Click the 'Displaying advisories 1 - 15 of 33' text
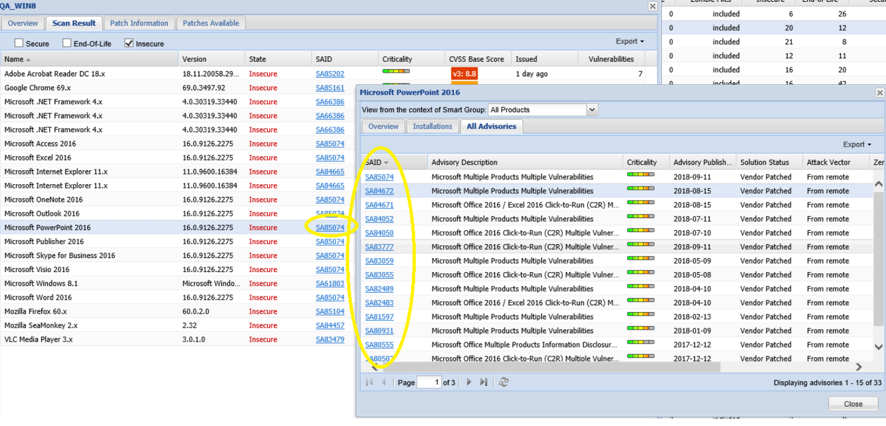This screenshot has width=886, height=426. 828,382
